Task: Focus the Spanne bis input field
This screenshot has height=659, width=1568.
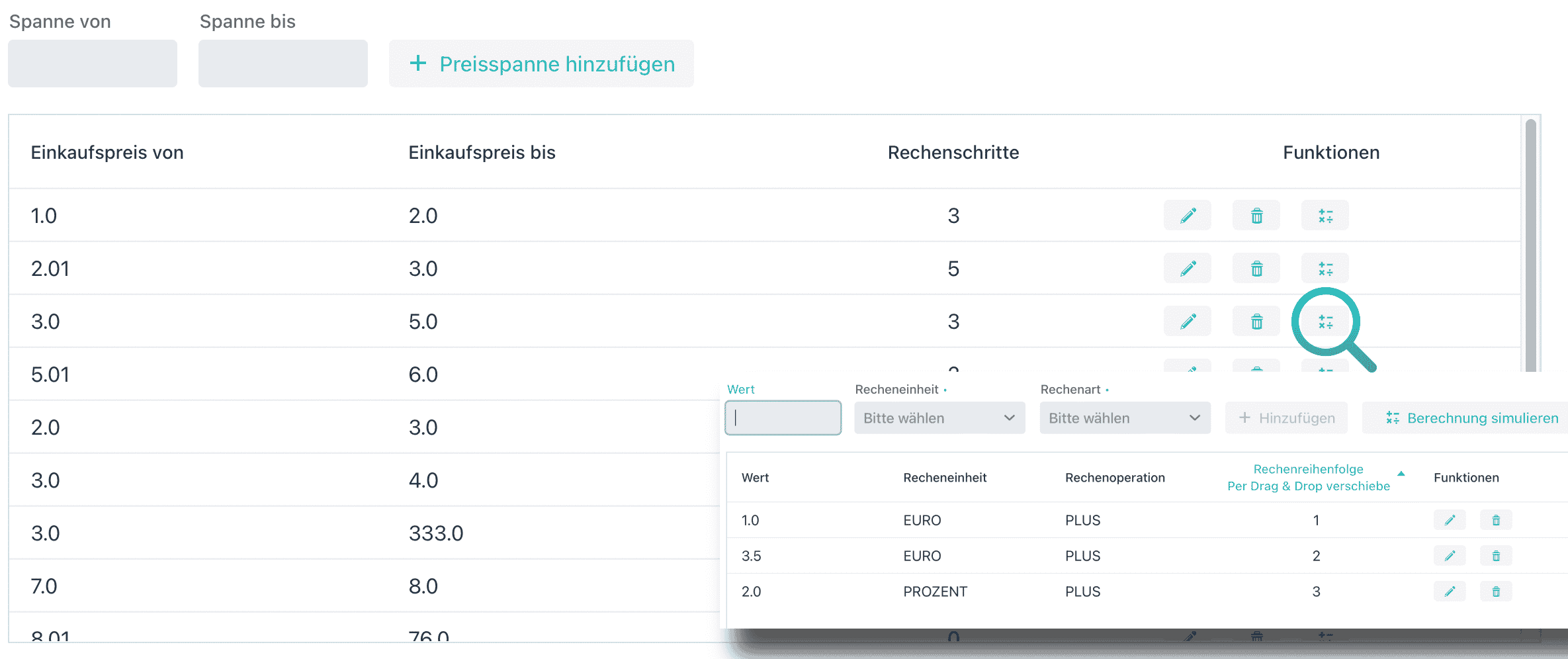Action: 283,64
